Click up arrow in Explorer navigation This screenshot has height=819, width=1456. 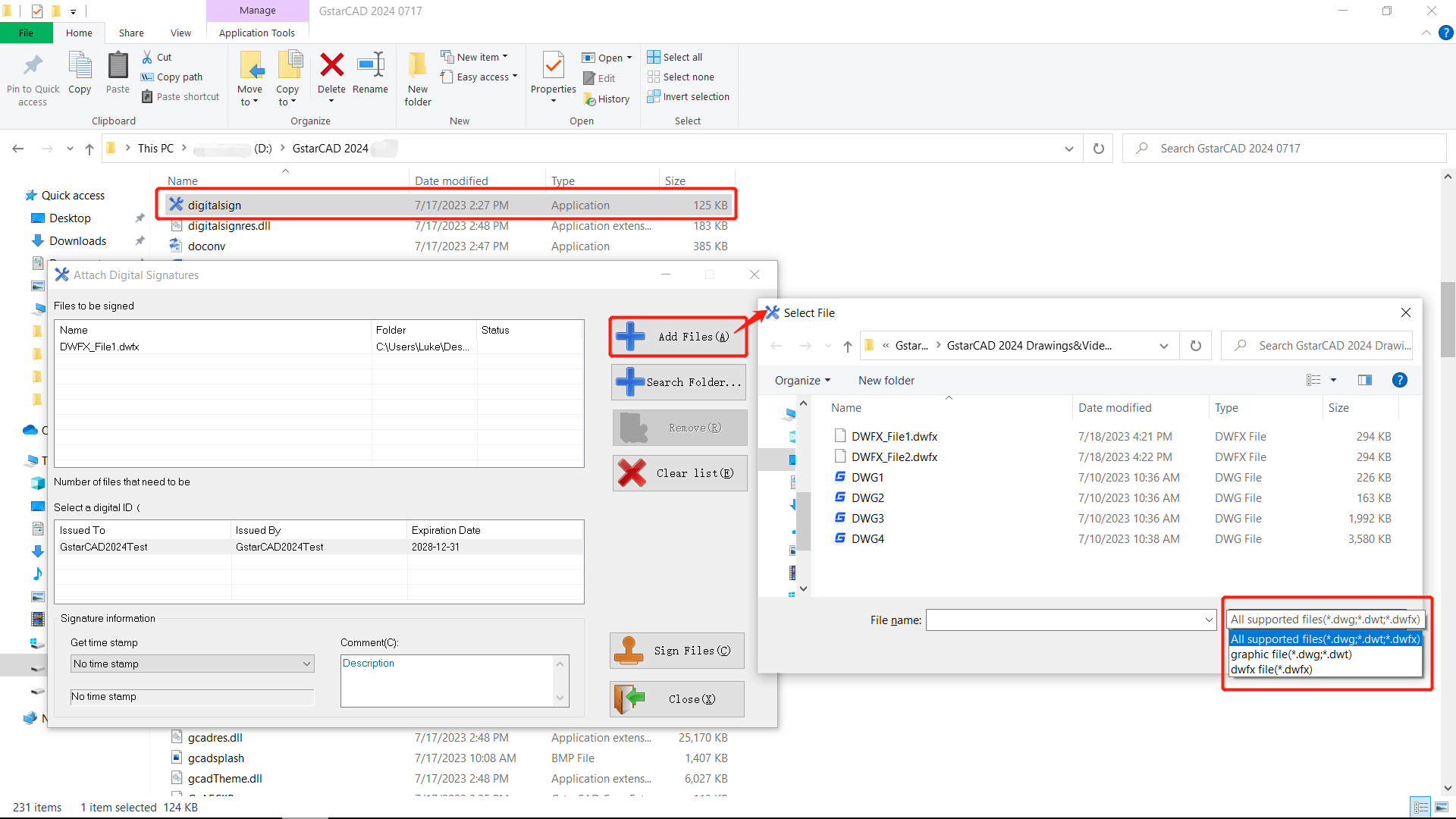89,149
